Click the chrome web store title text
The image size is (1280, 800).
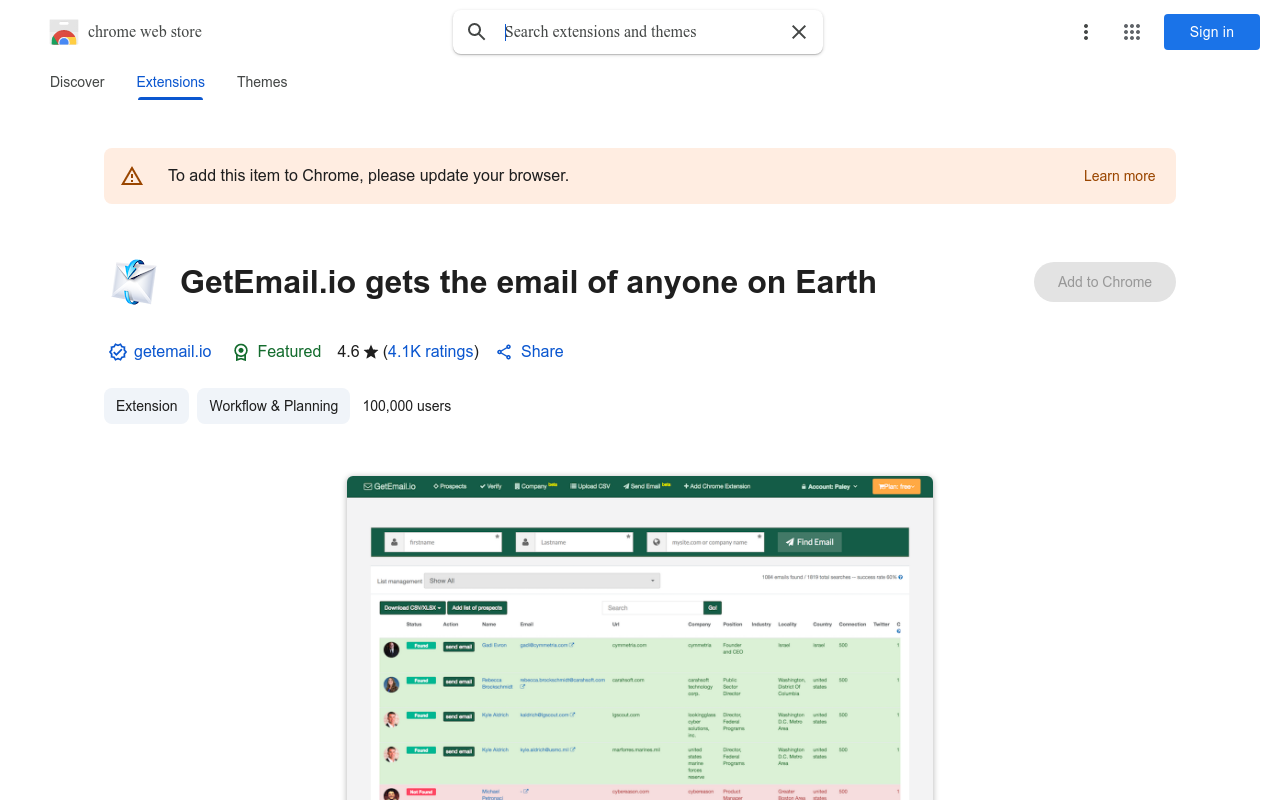(x=145, y=32)
